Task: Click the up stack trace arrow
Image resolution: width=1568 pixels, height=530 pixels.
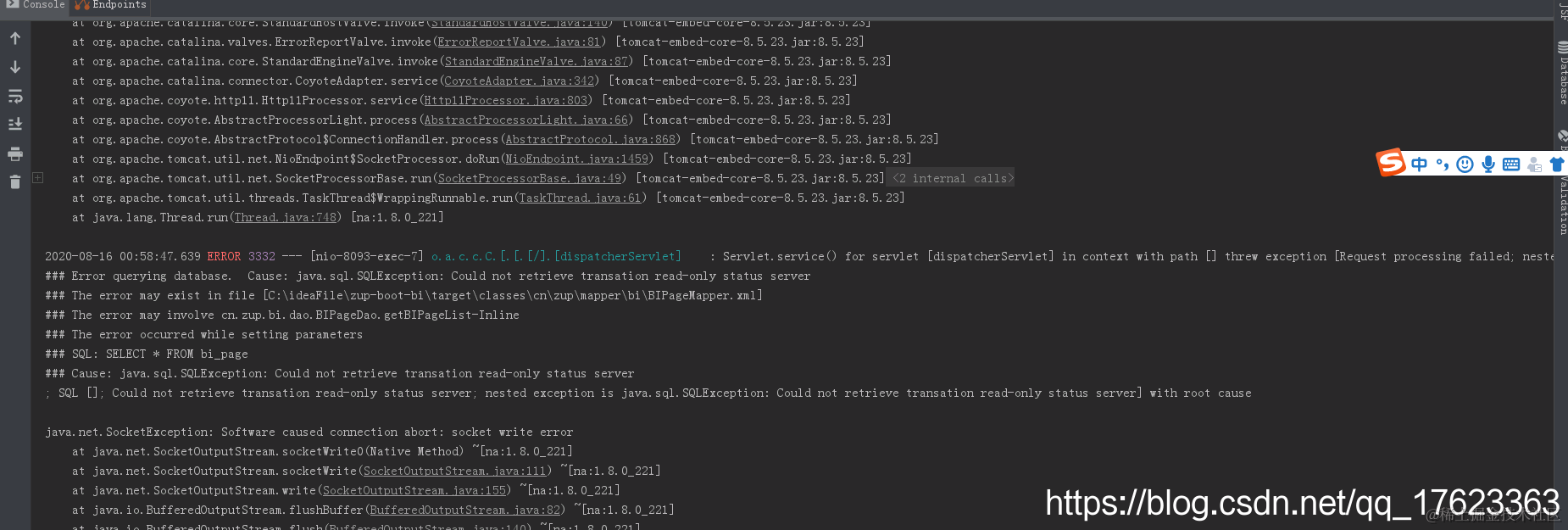Action: tap(15, 38)
